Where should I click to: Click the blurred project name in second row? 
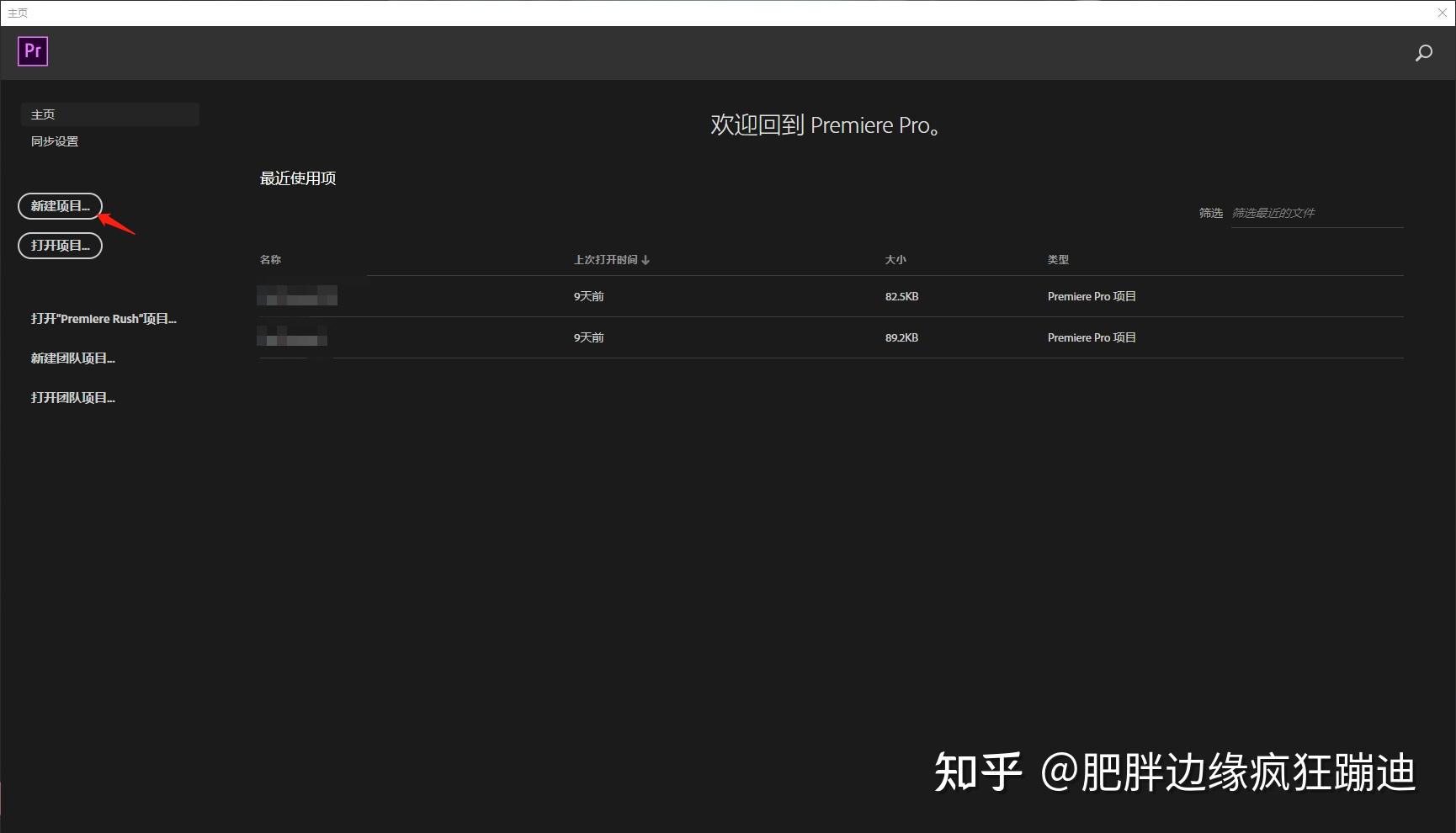coord(292,337)
